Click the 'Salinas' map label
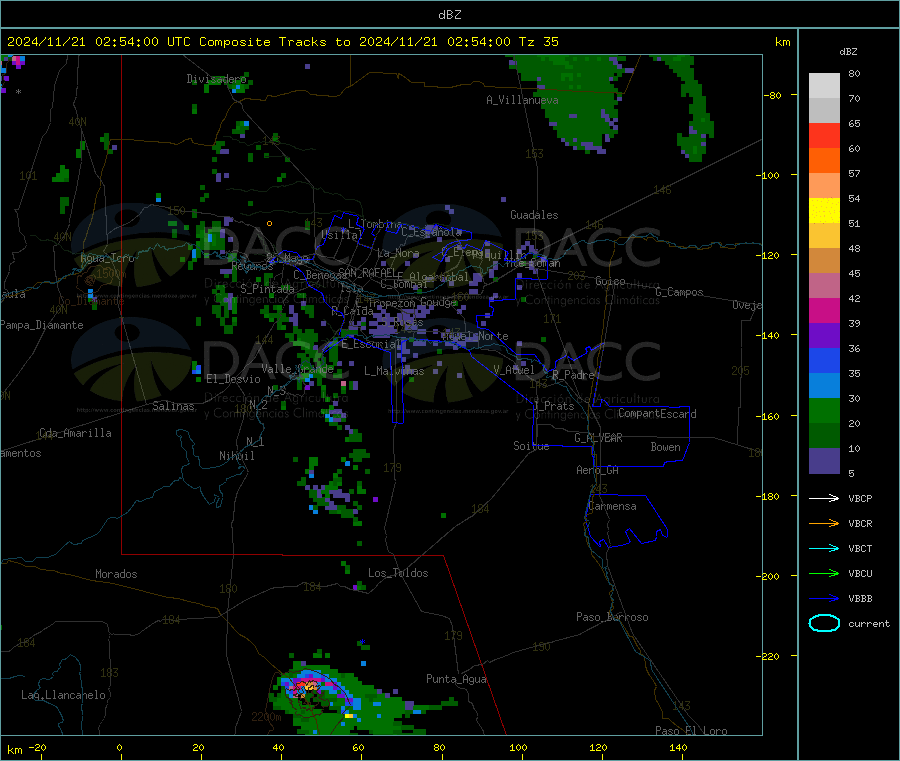Image resolution: width=900 pixels, height=761 pixels. (173, 406)
